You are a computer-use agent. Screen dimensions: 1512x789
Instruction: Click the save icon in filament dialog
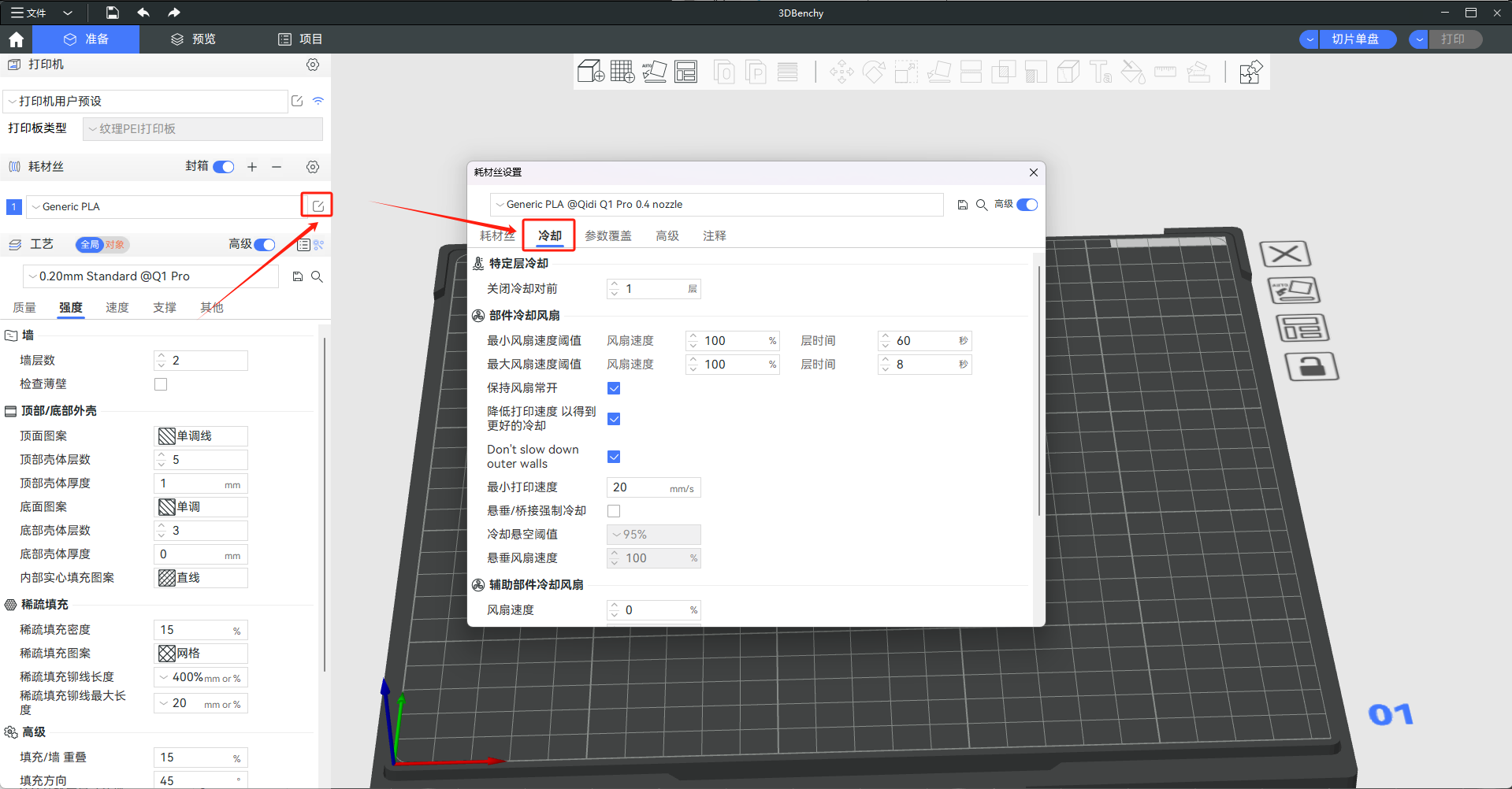[x=962, y=205]
